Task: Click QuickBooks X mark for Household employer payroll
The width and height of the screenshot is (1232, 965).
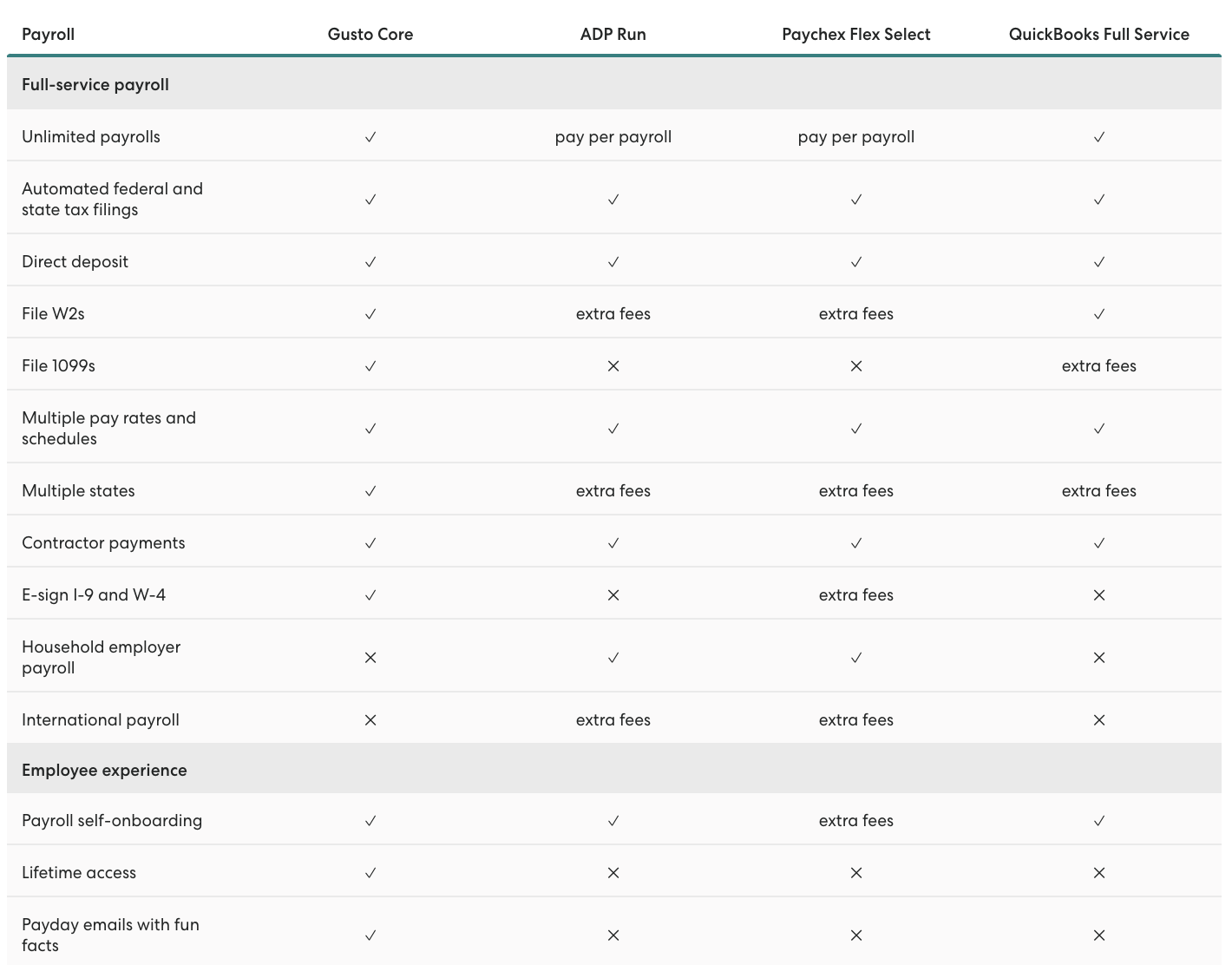Action: 1099,658
